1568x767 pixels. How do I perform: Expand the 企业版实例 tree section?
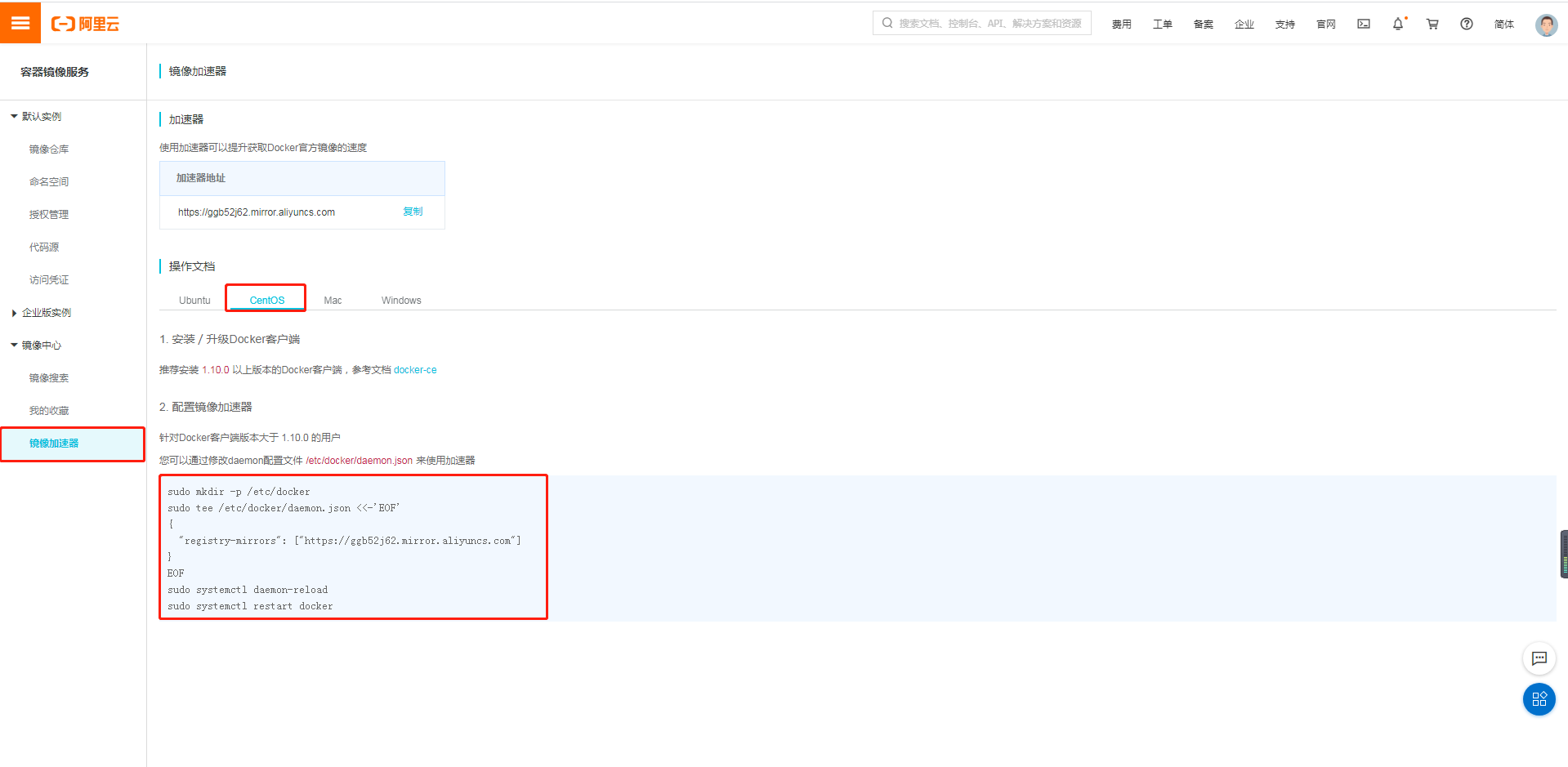point(14,313)
